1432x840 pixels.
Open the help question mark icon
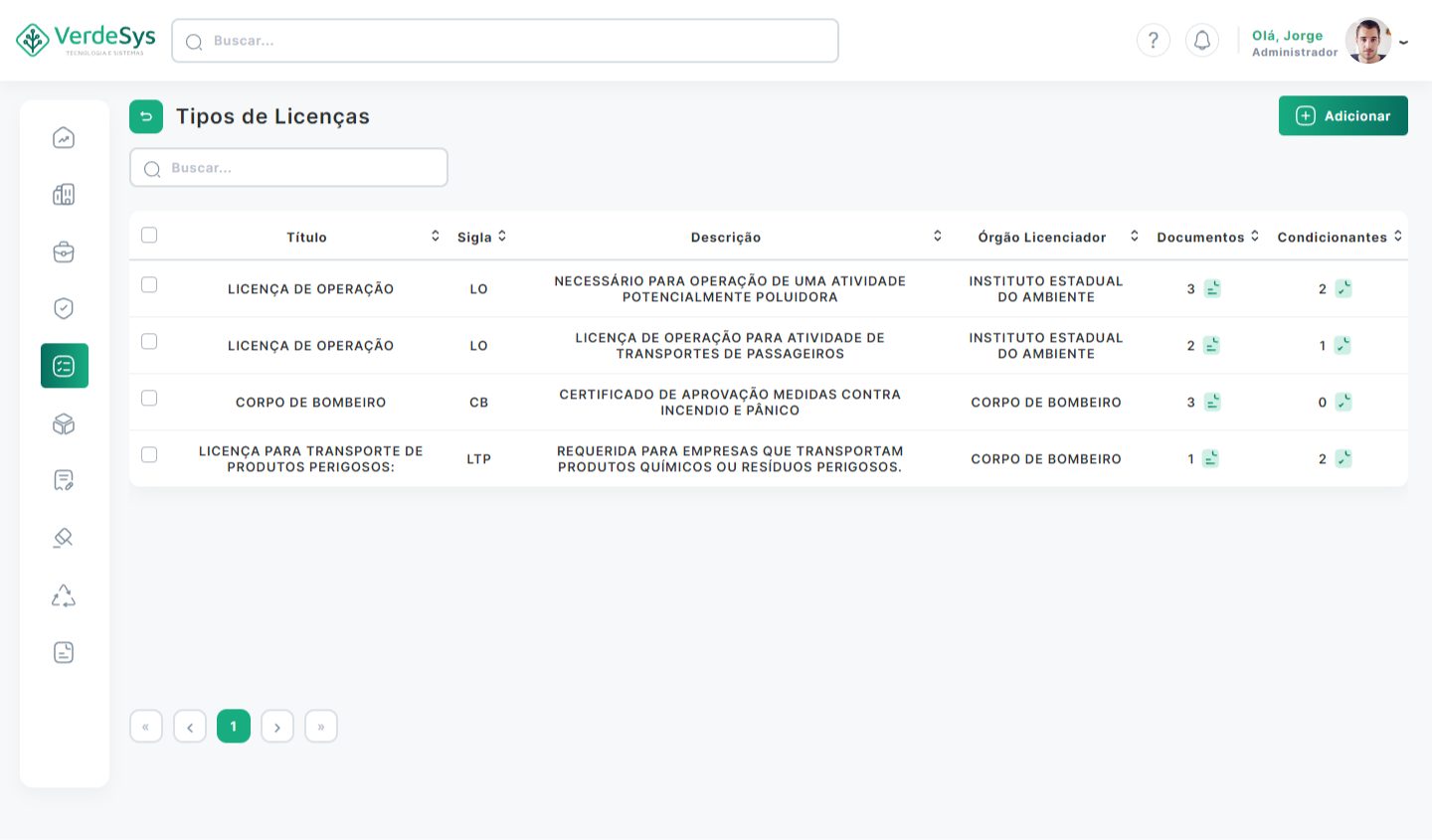coord(1154,41)
